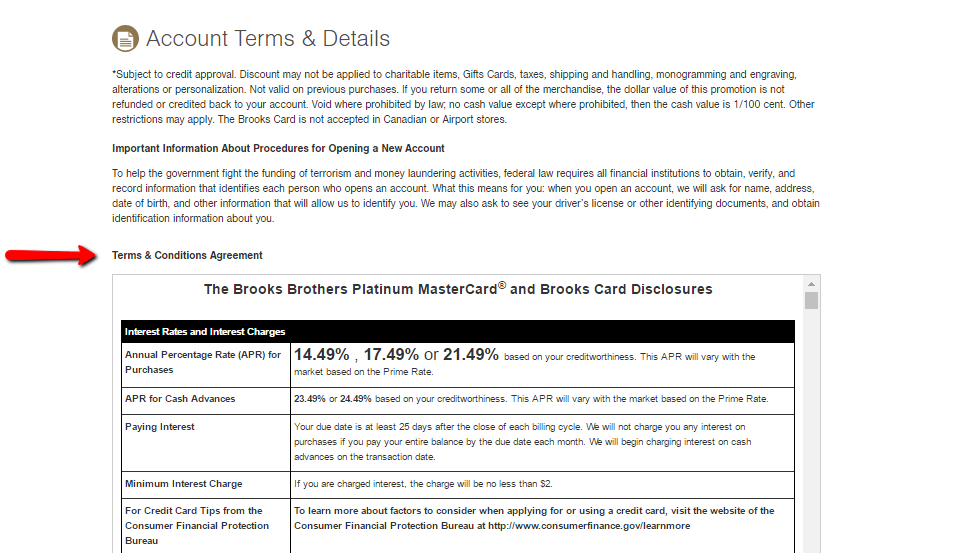Click the Minimum Interest Charge row label
The image size is (960, 553).
(x=183, y=484)
